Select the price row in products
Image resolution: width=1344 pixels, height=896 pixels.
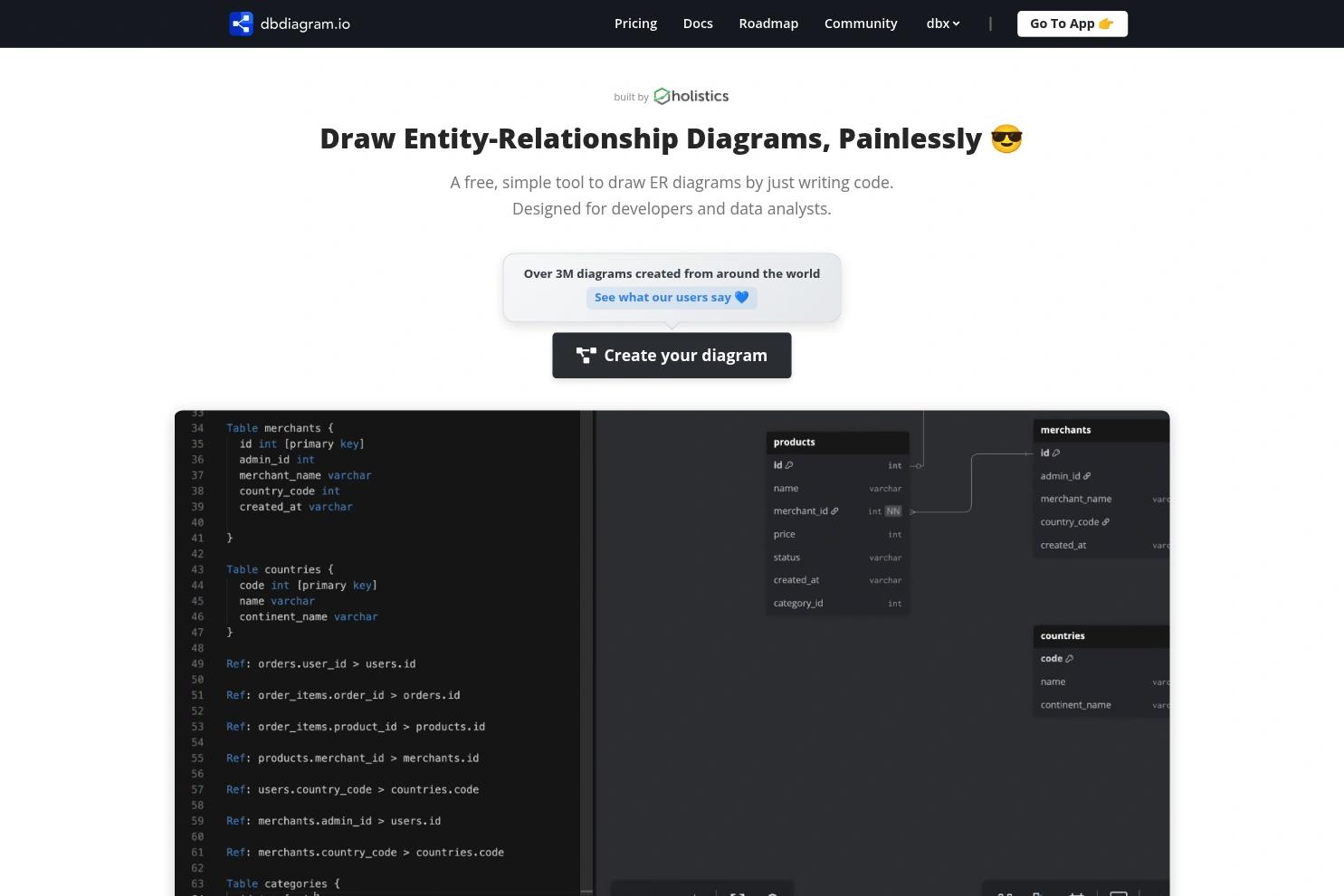point(837,534)
